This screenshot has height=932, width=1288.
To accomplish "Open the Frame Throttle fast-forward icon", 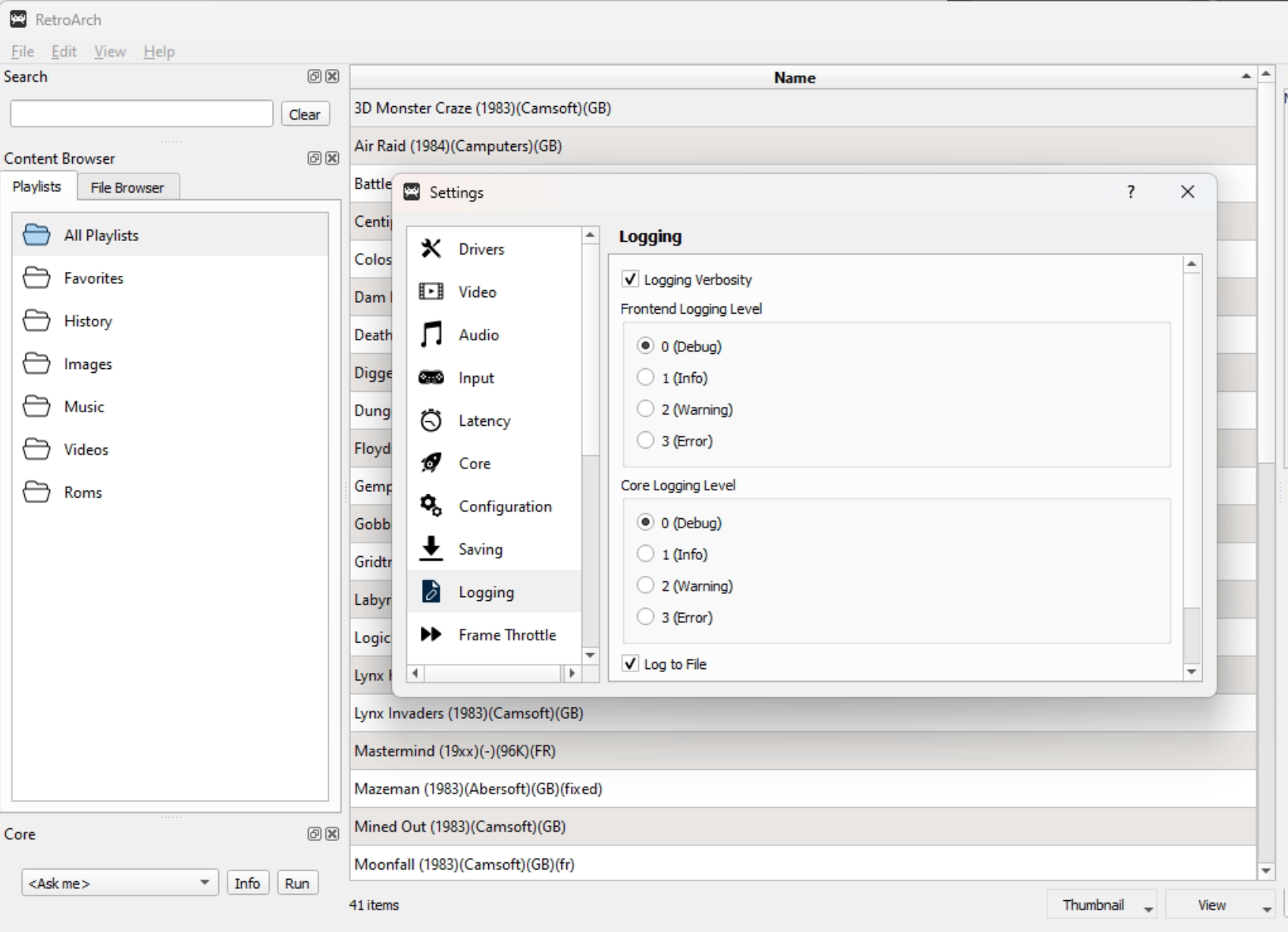I will [x=431, y=634].
